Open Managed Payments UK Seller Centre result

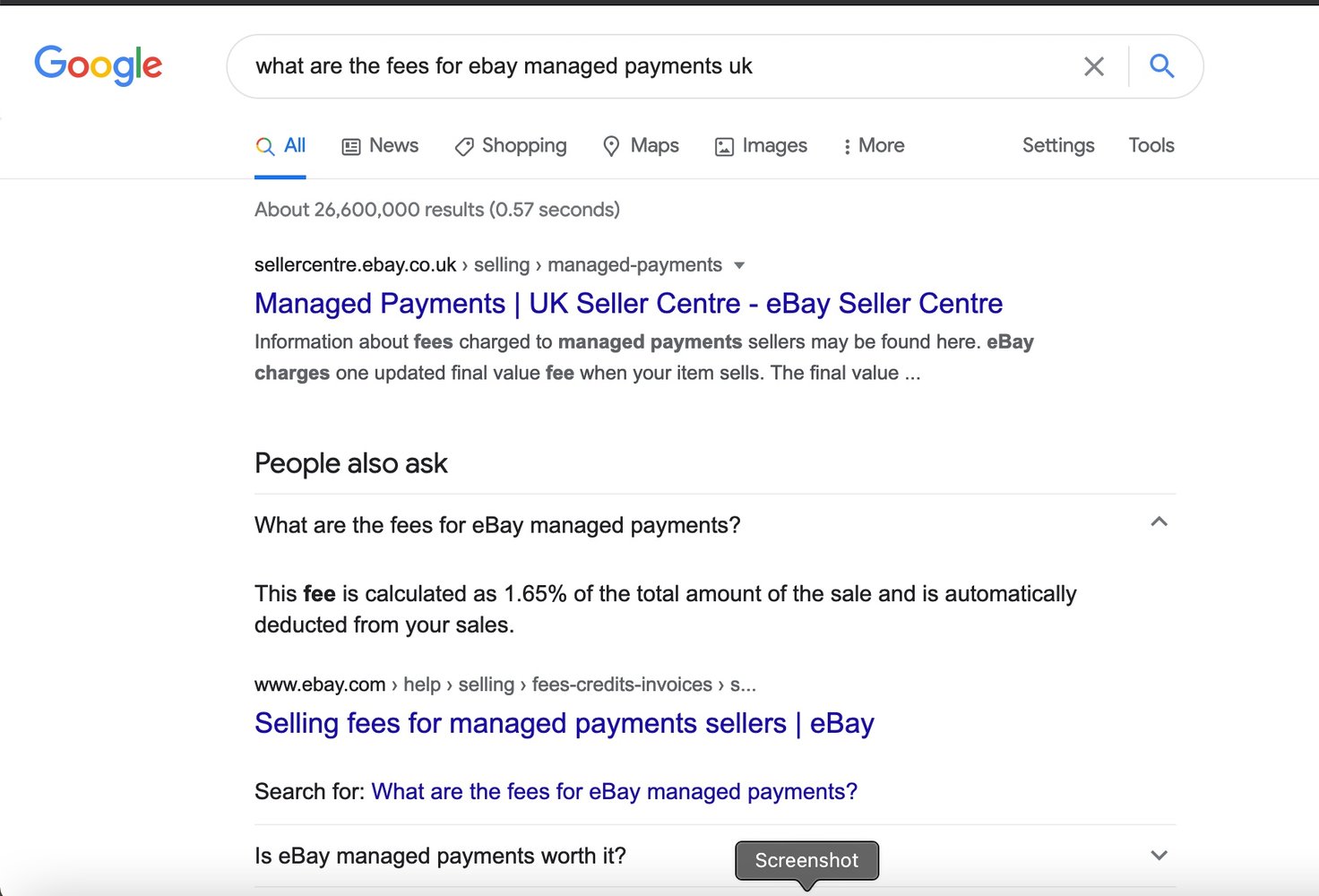[628, 304]
